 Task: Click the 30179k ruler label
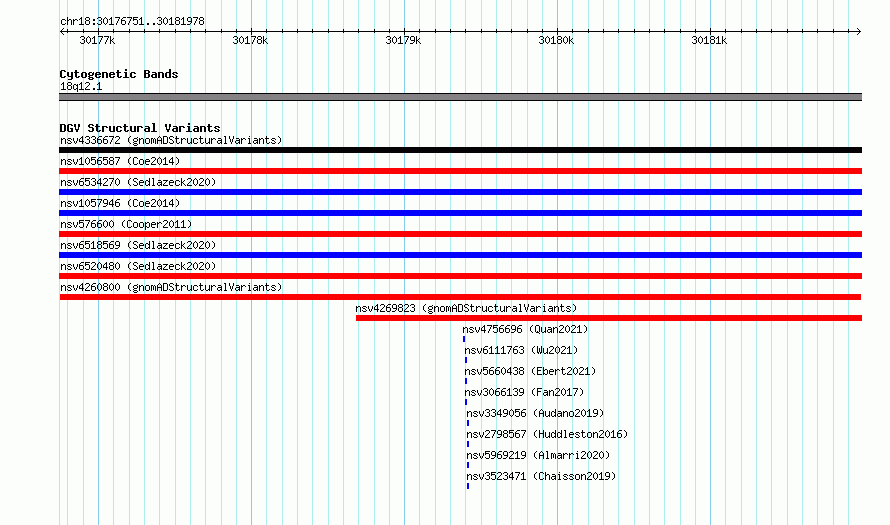[x=403, y=40]
